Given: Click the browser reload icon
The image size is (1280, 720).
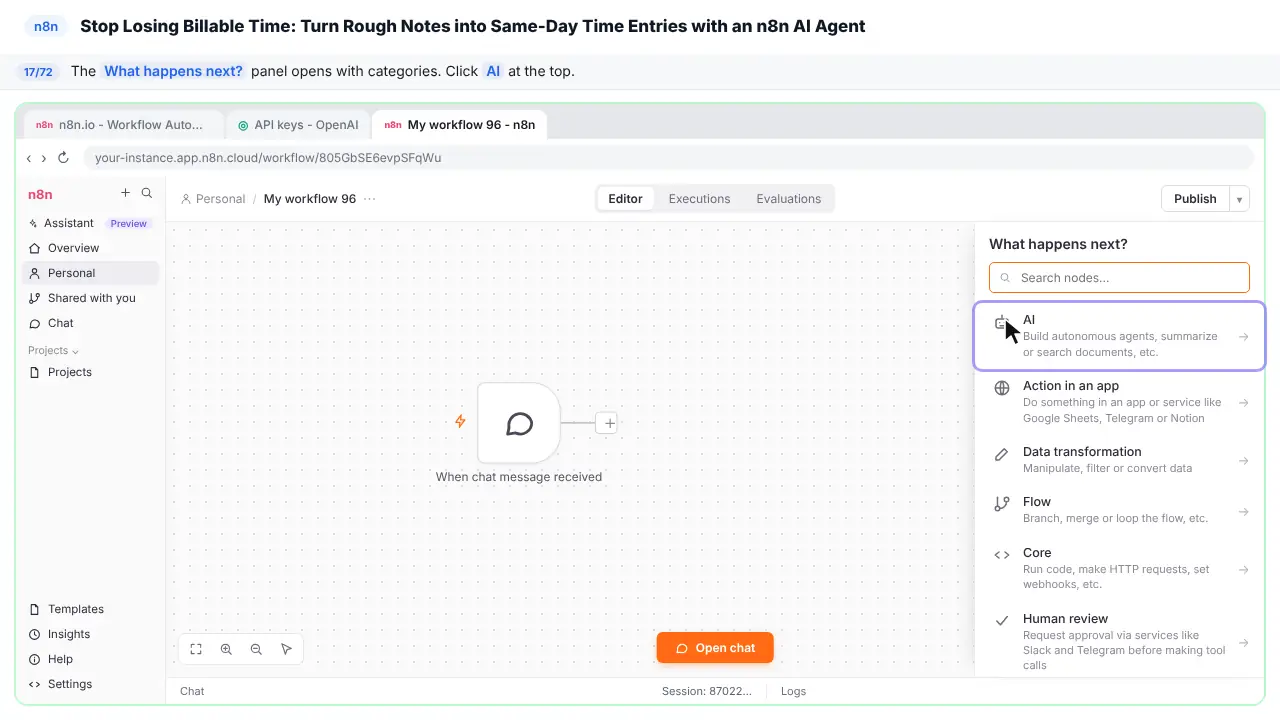Looking at the screenshot, I should click(x=63, y=158).
